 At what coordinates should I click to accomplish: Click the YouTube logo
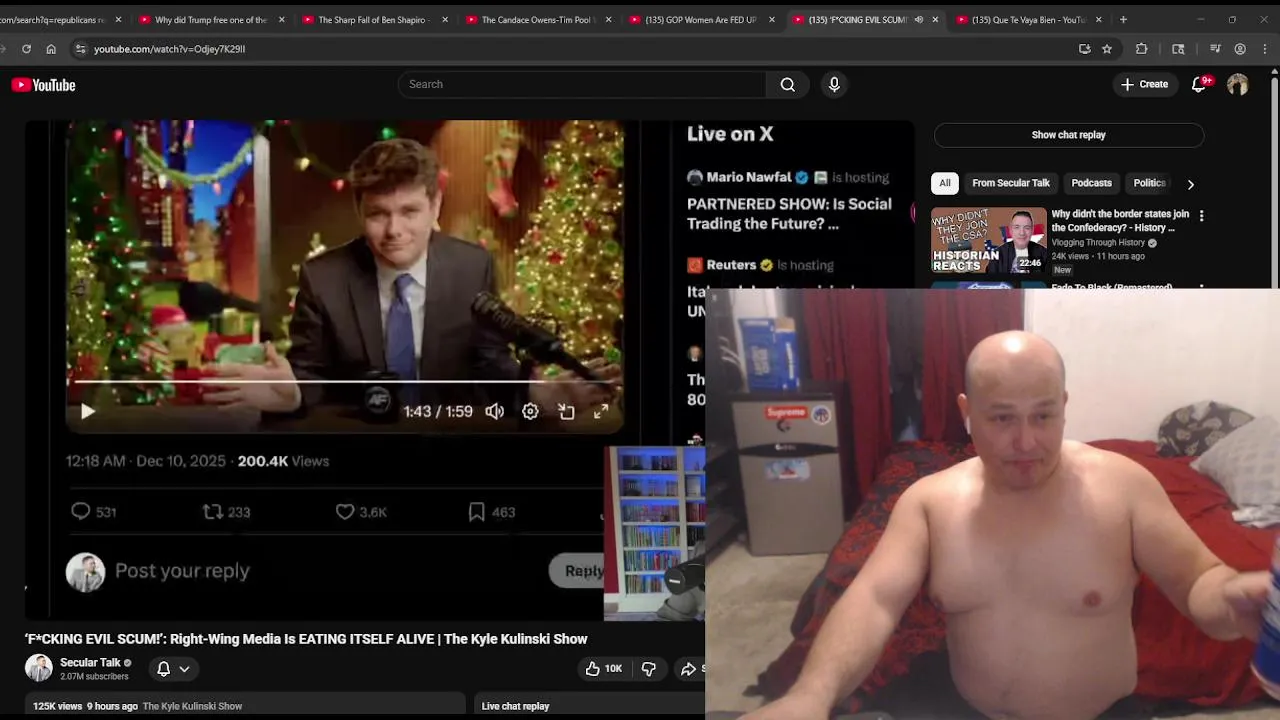tap(43, 85)
